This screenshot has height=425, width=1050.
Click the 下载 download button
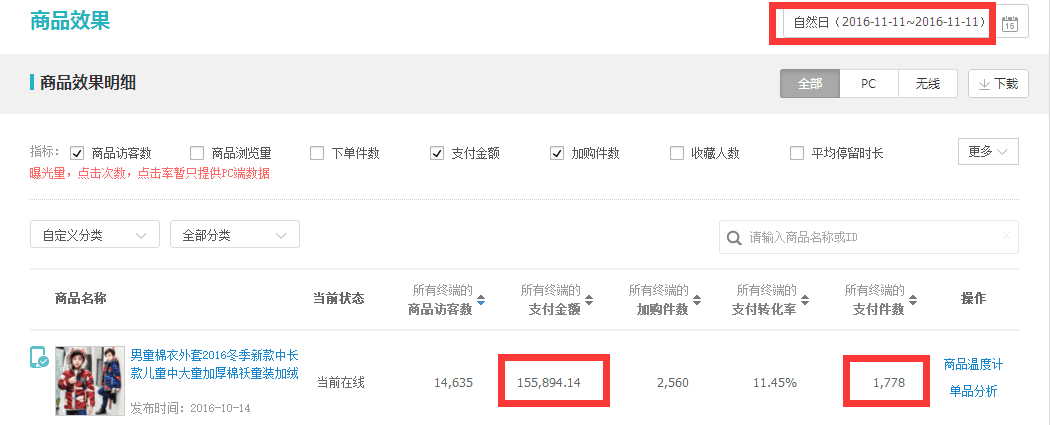click(998, 84)
